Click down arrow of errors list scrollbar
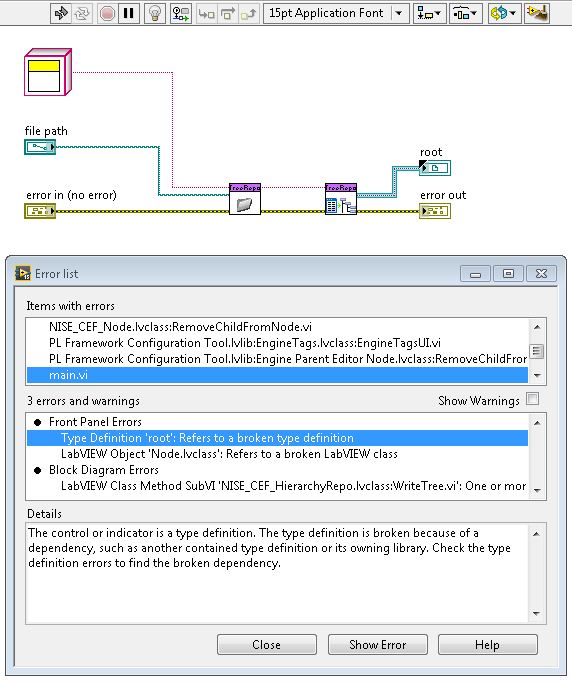The height and width of the screenshot is (684, 572). 537,491
